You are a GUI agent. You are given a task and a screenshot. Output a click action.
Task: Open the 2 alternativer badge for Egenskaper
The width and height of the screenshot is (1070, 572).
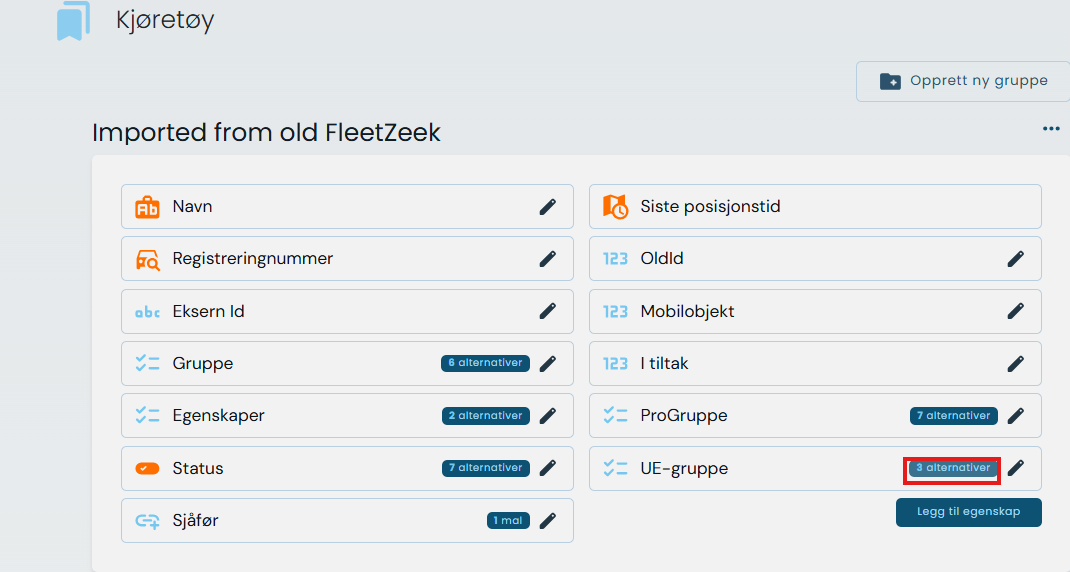coord(485,415)
